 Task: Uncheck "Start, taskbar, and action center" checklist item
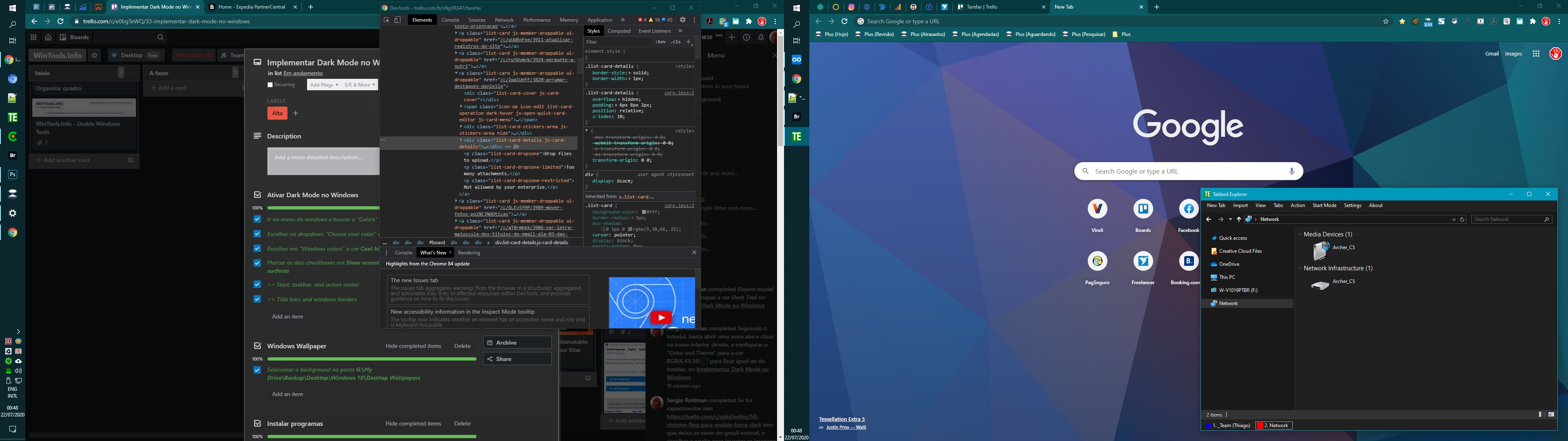coord(257,285)
